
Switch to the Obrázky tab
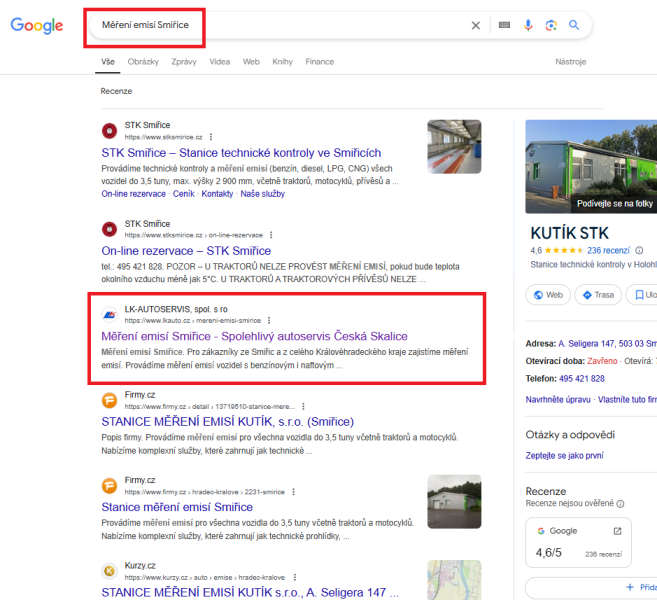coord(143,62)
